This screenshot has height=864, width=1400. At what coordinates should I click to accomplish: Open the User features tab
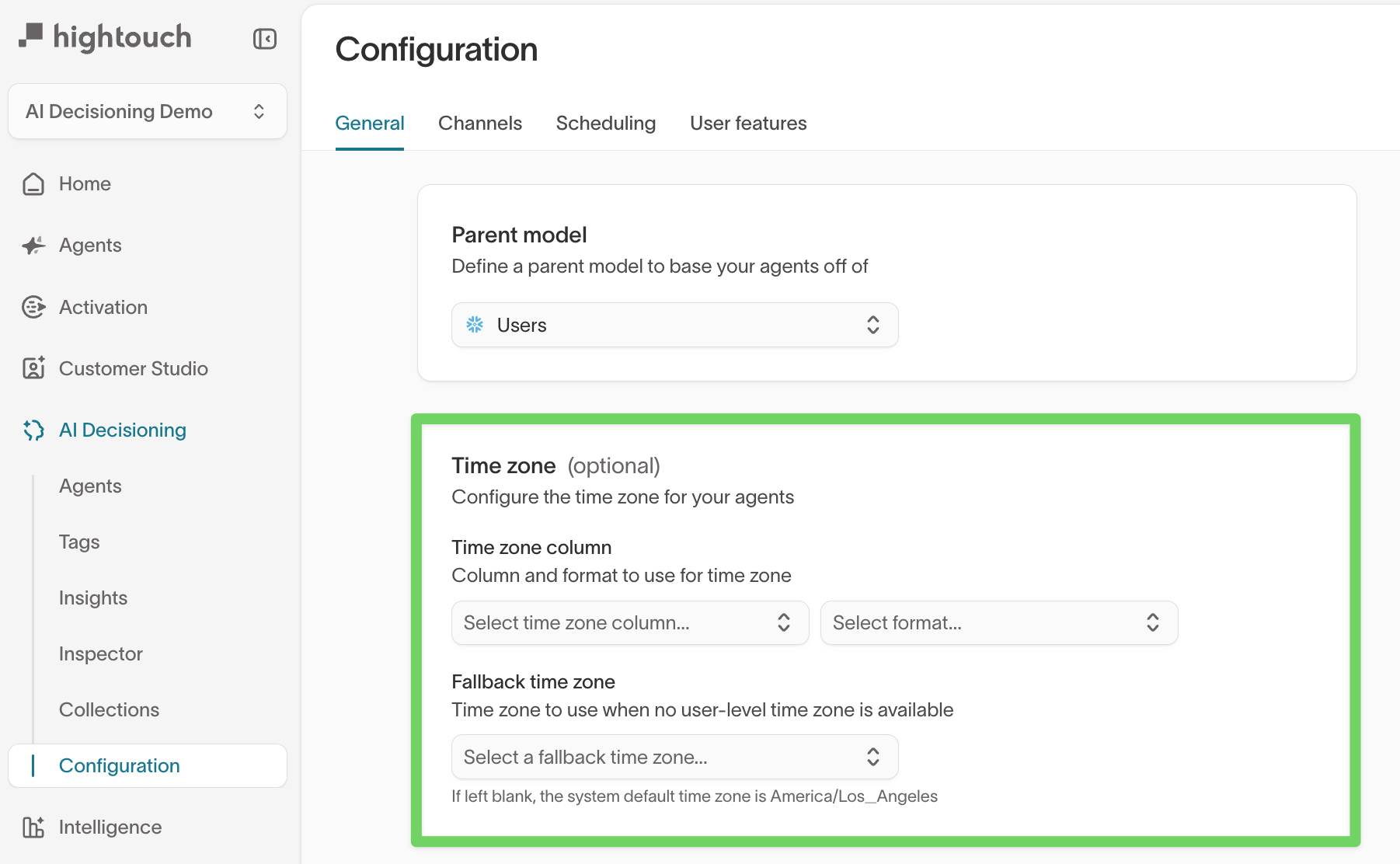(747, 124)
